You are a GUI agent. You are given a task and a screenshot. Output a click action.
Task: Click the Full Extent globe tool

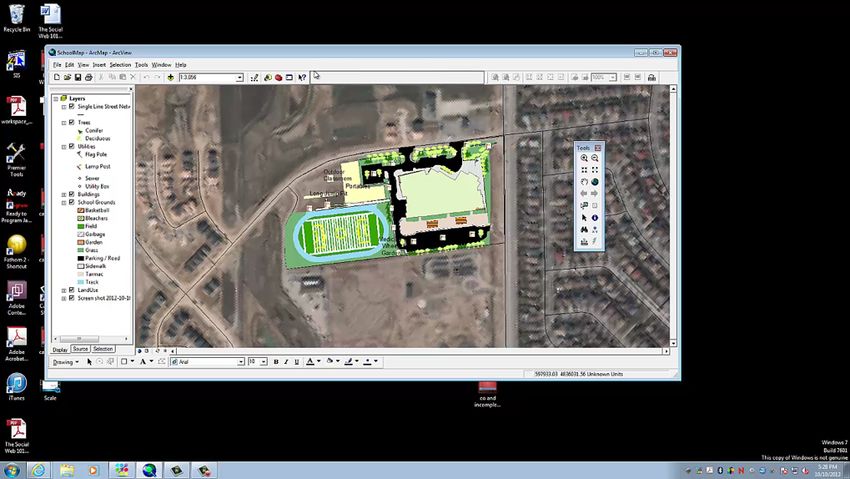[x=595, y=182]
